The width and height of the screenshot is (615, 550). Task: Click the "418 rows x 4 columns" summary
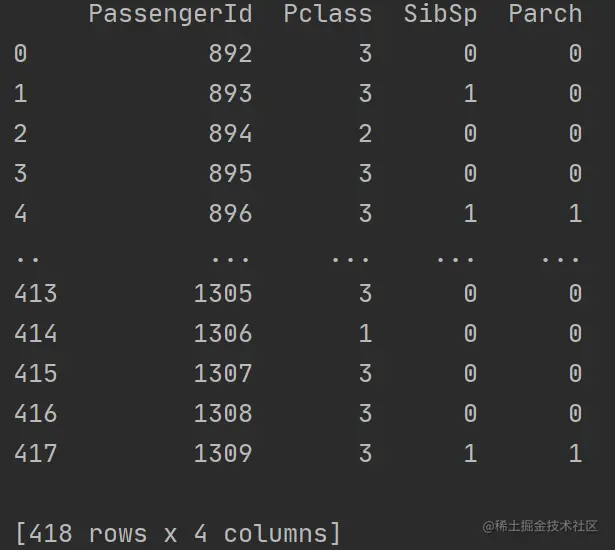[178, 533]
